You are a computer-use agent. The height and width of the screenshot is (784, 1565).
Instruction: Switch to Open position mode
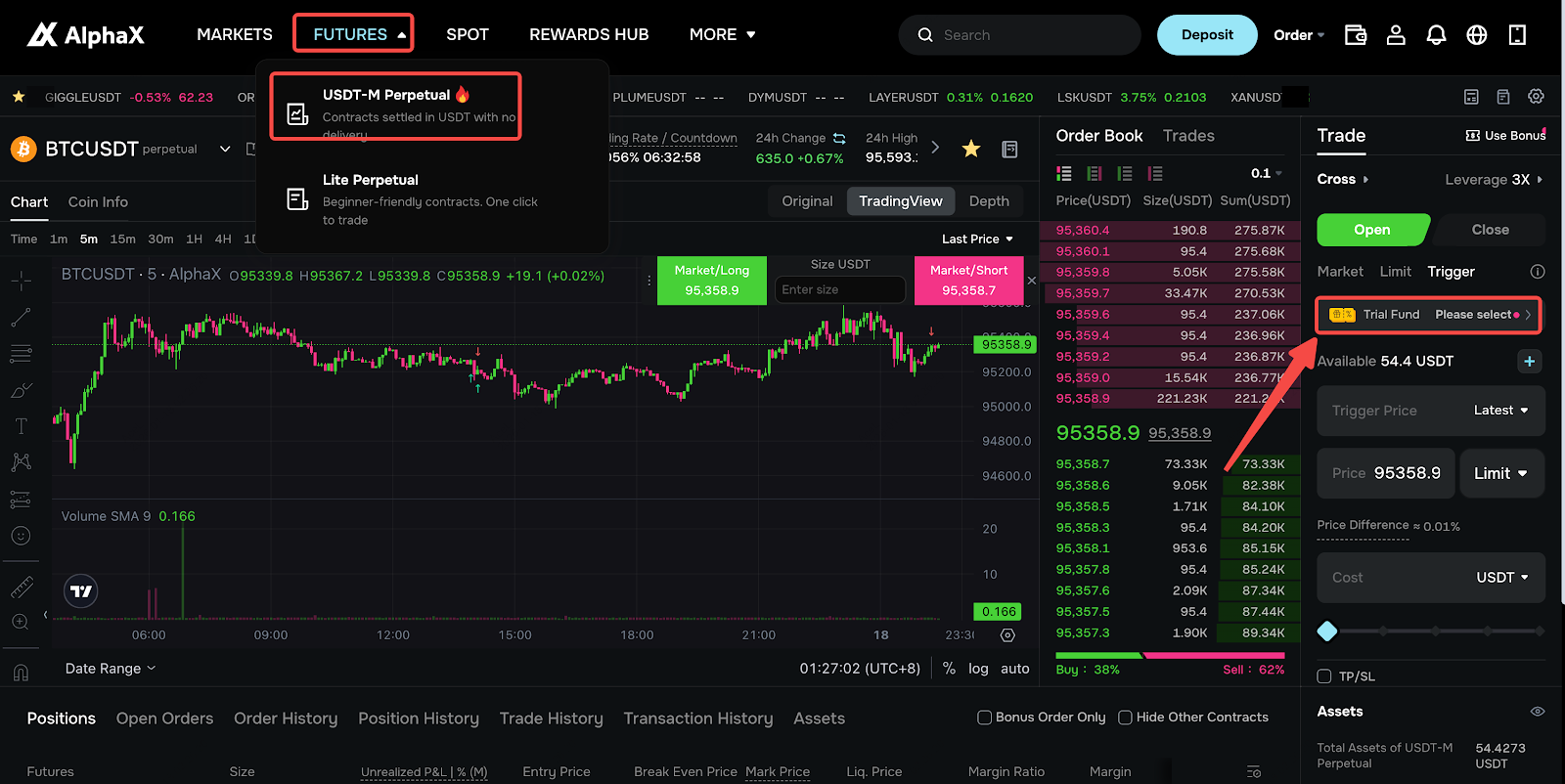point(1372,230)
